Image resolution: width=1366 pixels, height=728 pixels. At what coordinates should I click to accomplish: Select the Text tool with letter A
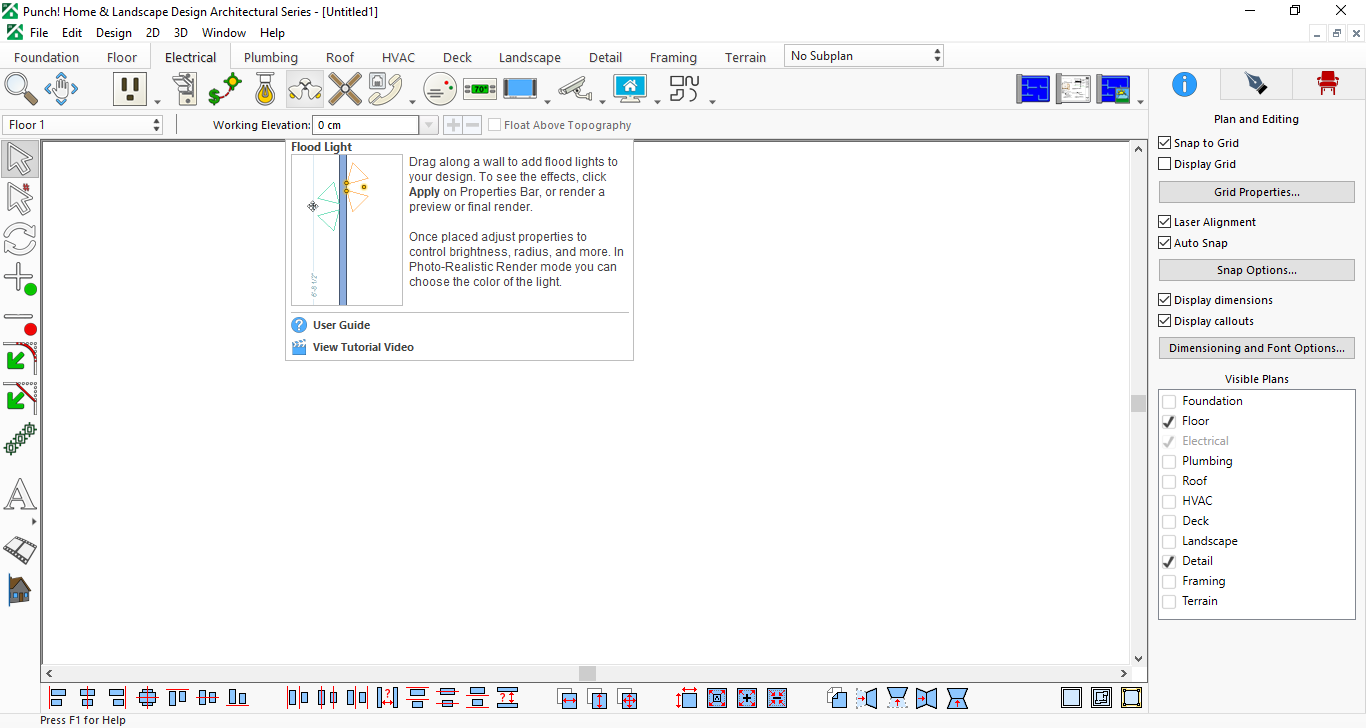click(x=20, y=494)
